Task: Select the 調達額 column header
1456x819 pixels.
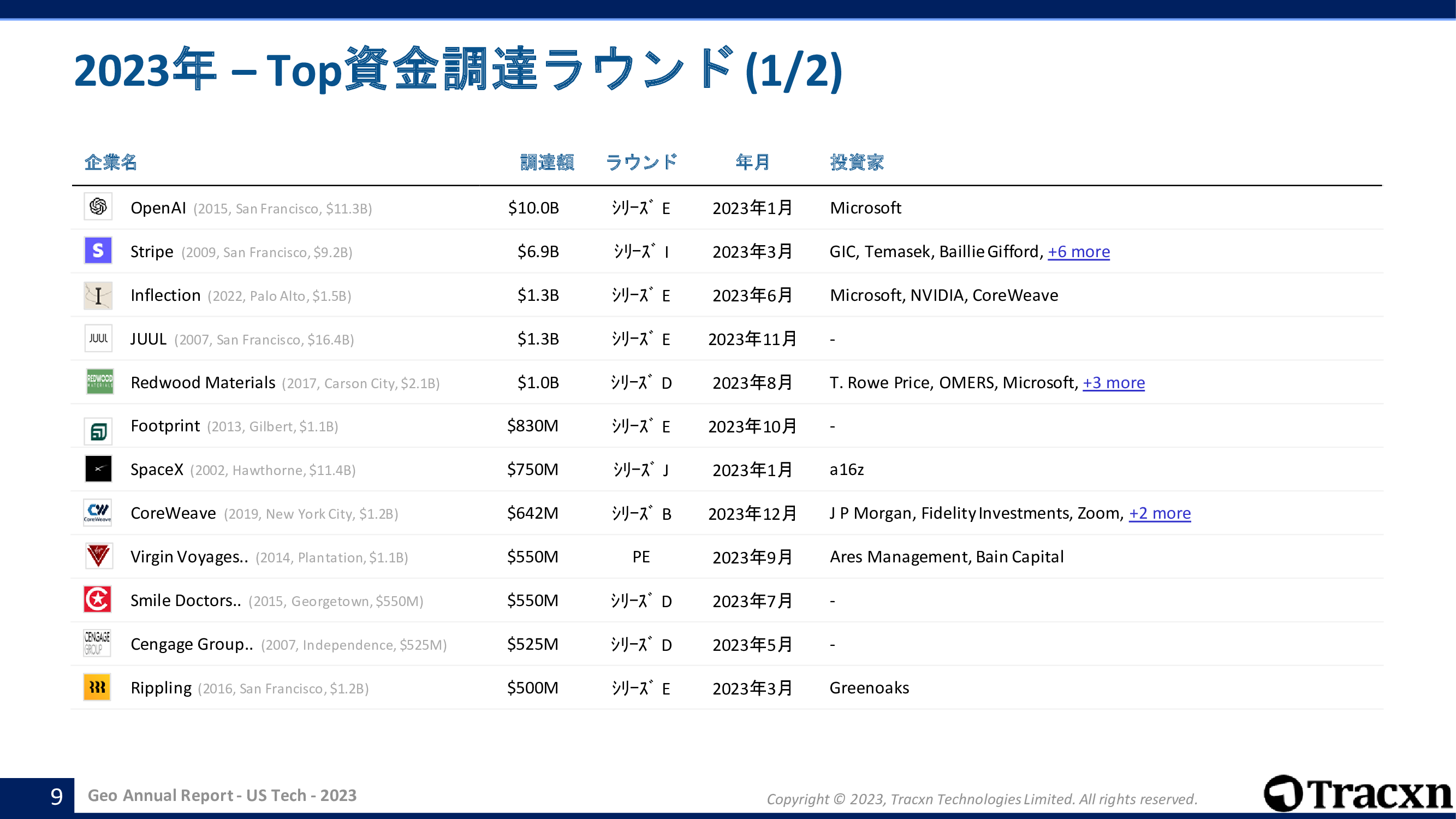Action: pos(547,162)
